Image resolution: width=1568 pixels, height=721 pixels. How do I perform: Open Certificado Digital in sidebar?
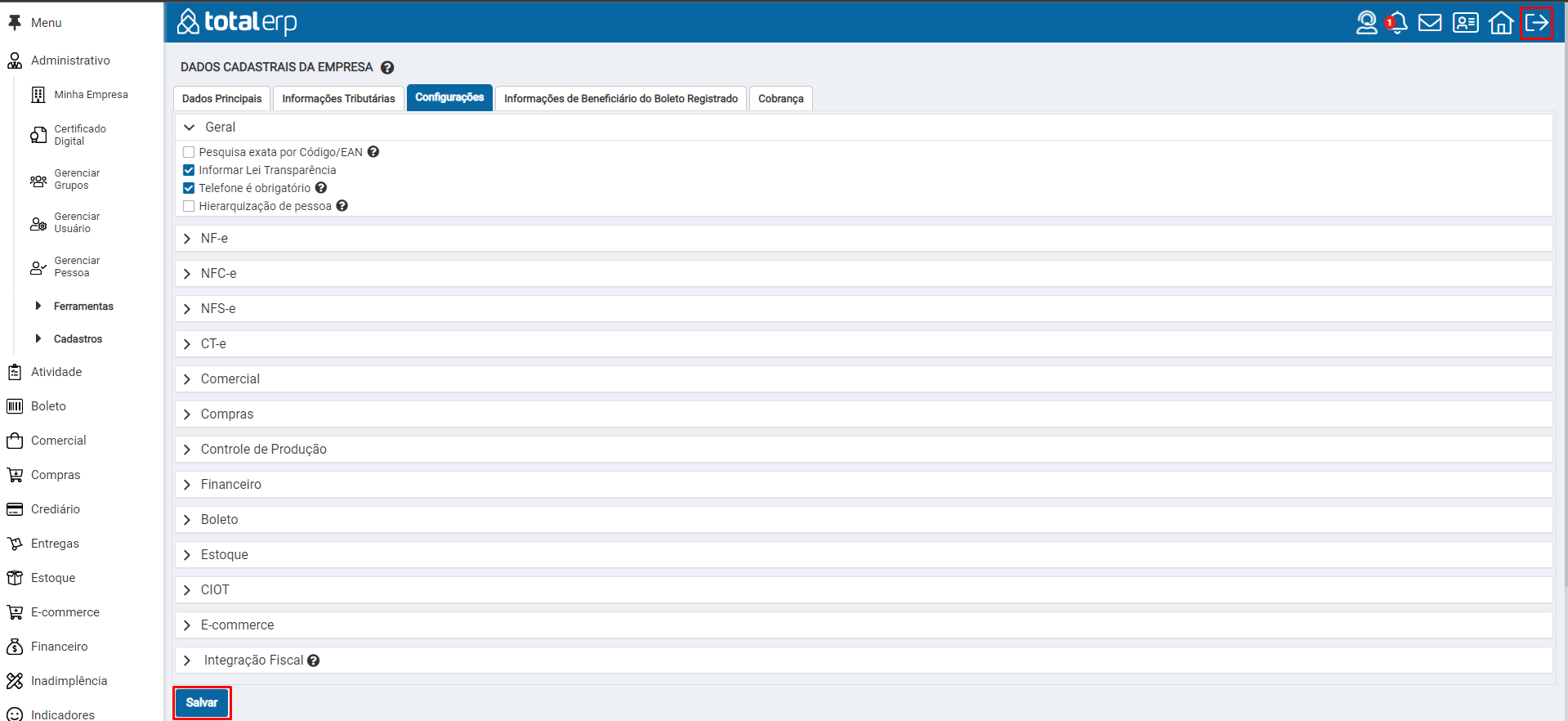coord(79,135)
